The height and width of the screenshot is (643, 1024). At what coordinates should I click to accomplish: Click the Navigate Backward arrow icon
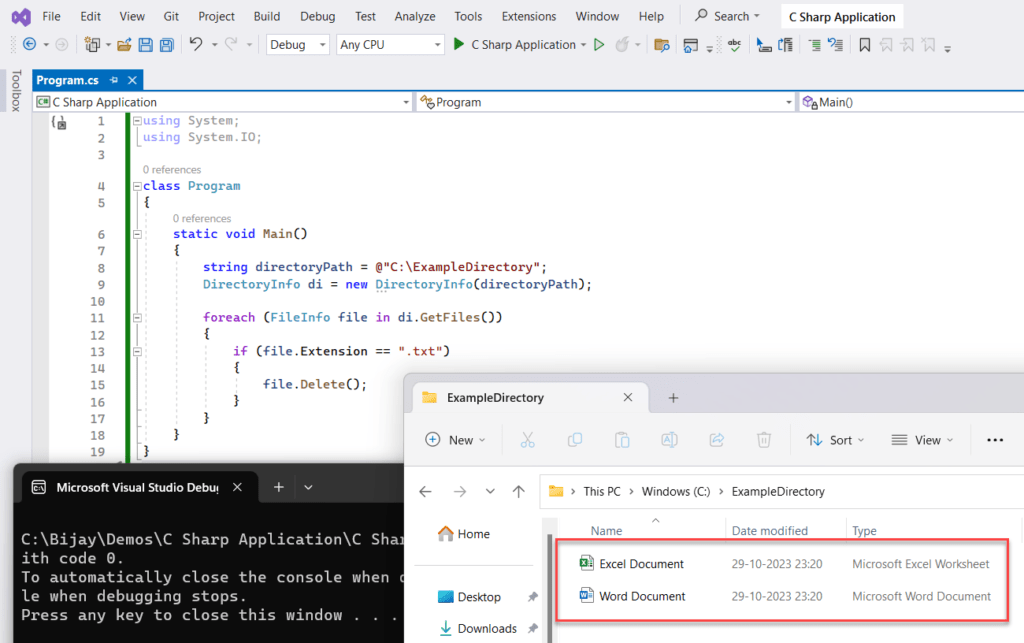[30, 45]
